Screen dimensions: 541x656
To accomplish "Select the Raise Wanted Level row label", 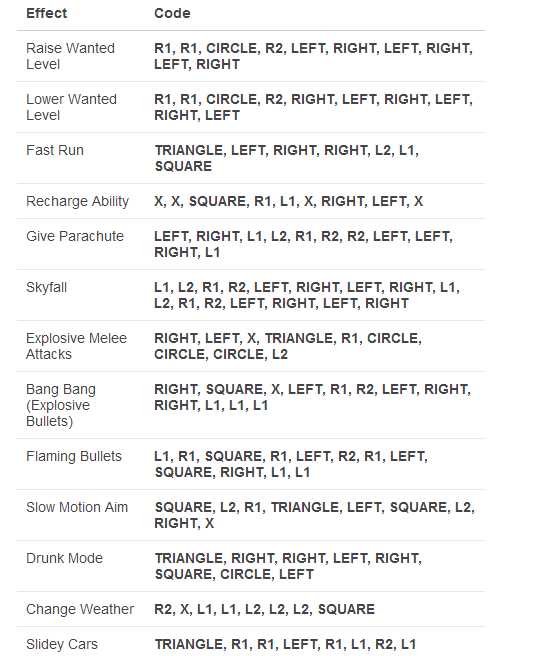I will point(70,56).
